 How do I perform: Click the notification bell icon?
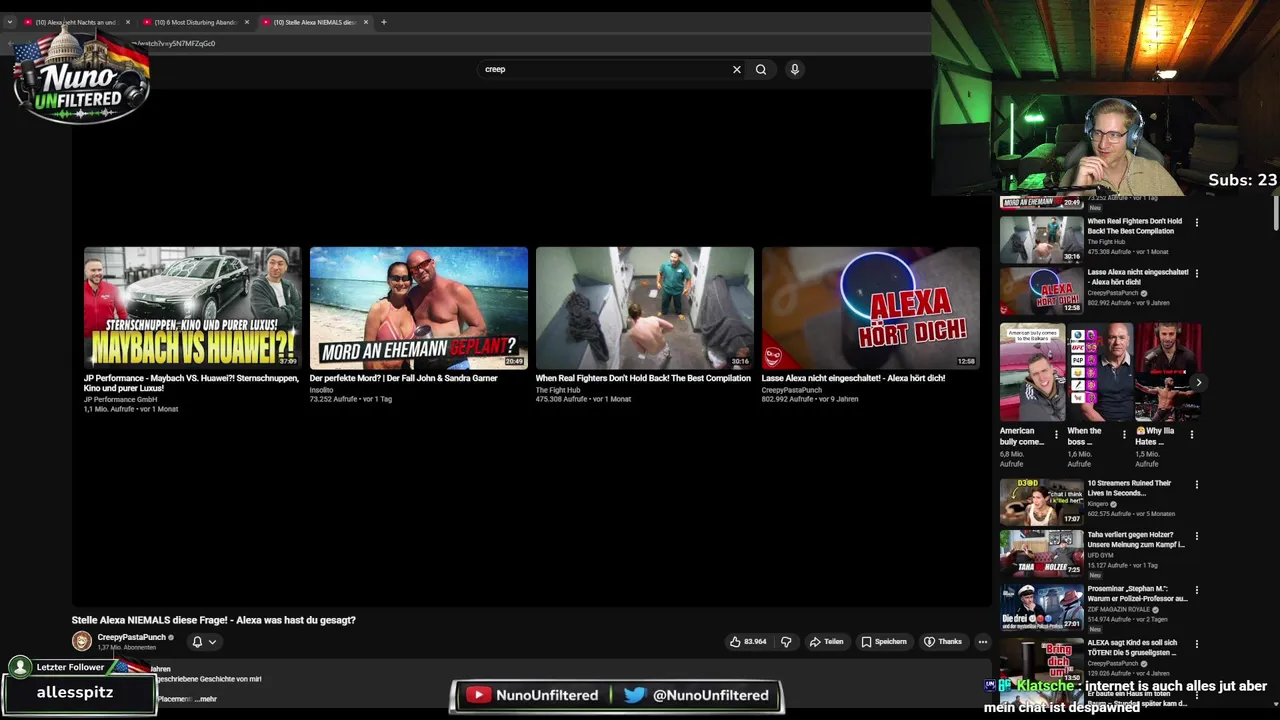(x=197, y=642)
